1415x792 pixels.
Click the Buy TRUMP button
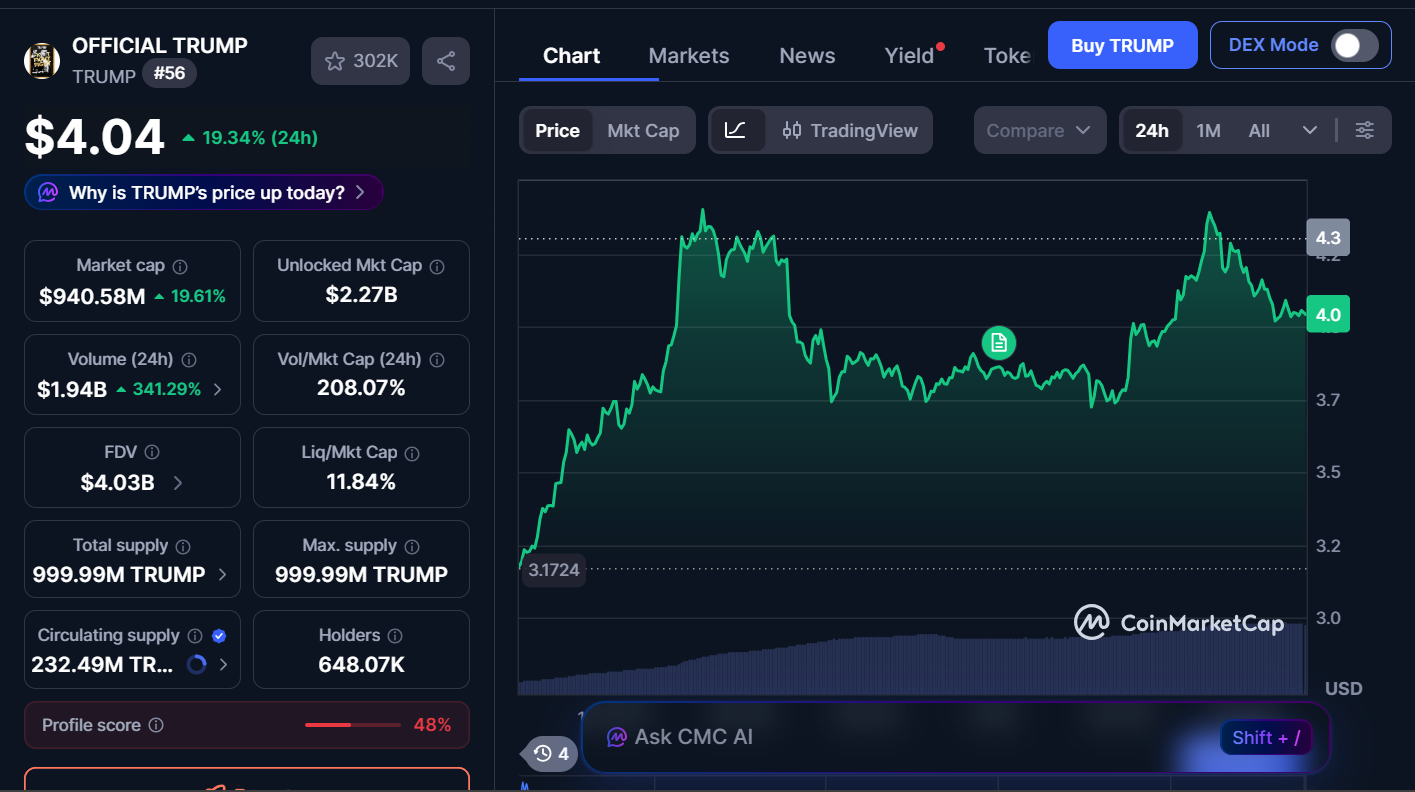pyautogui.click(x=1122, y=45)
